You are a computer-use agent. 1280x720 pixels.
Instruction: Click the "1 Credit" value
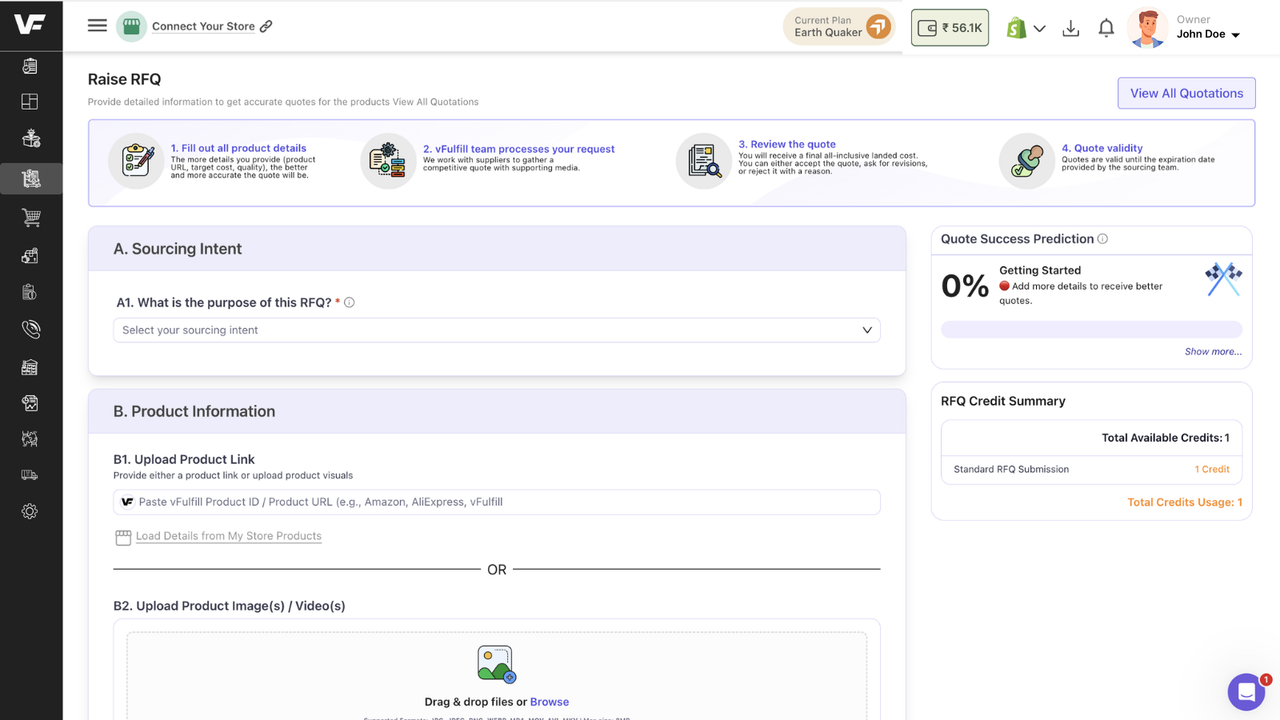point(1212,469)
